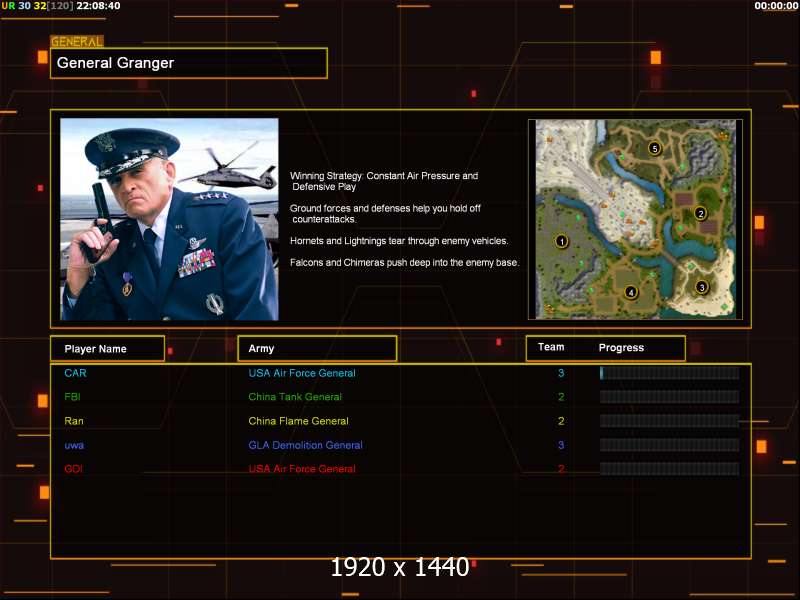Select player name GDI
This screenshot has height=600, width=800.
73,468
